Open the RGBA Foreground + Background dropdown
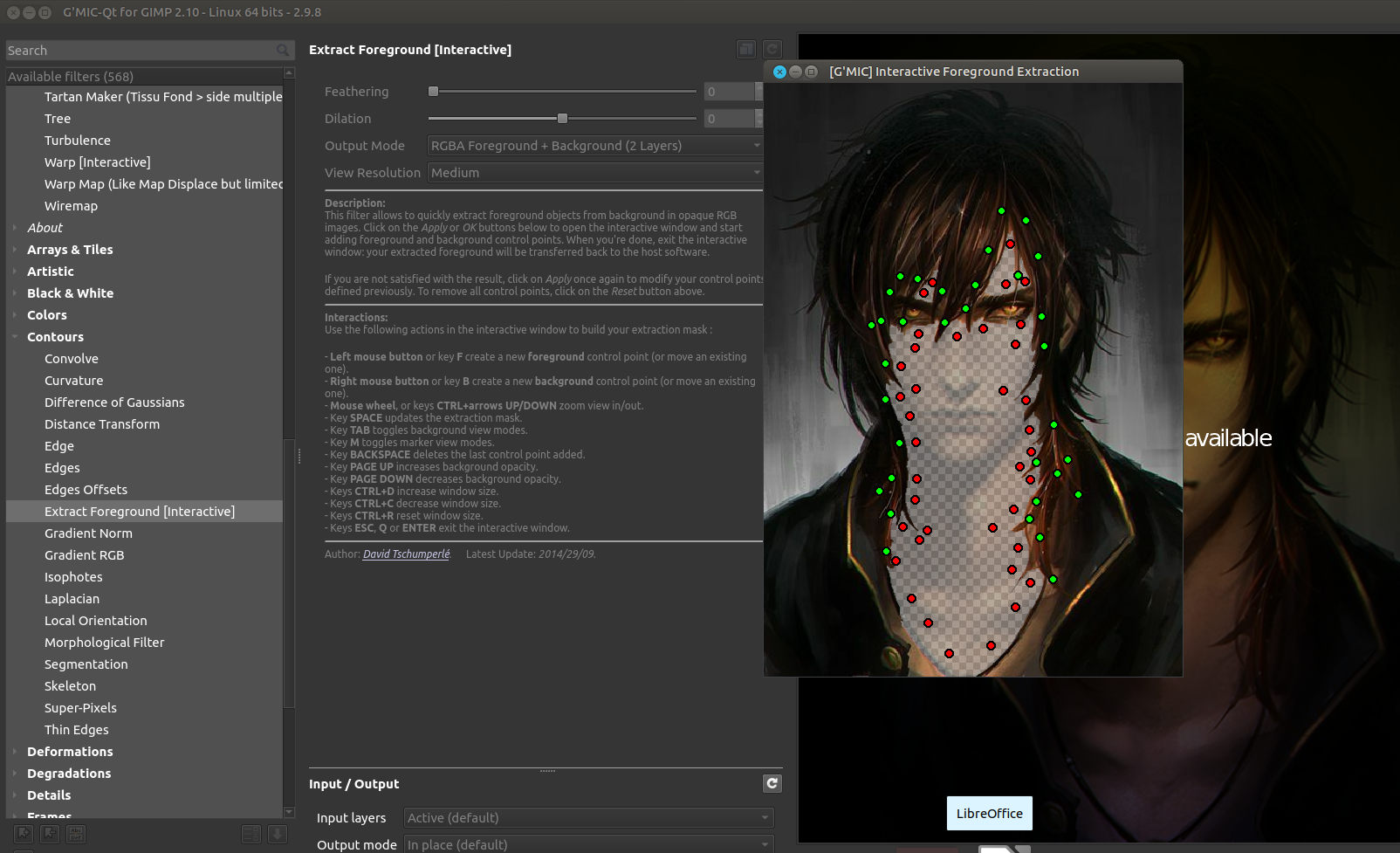The height and width of the screenshot is (853, 1400). [595, 146]
